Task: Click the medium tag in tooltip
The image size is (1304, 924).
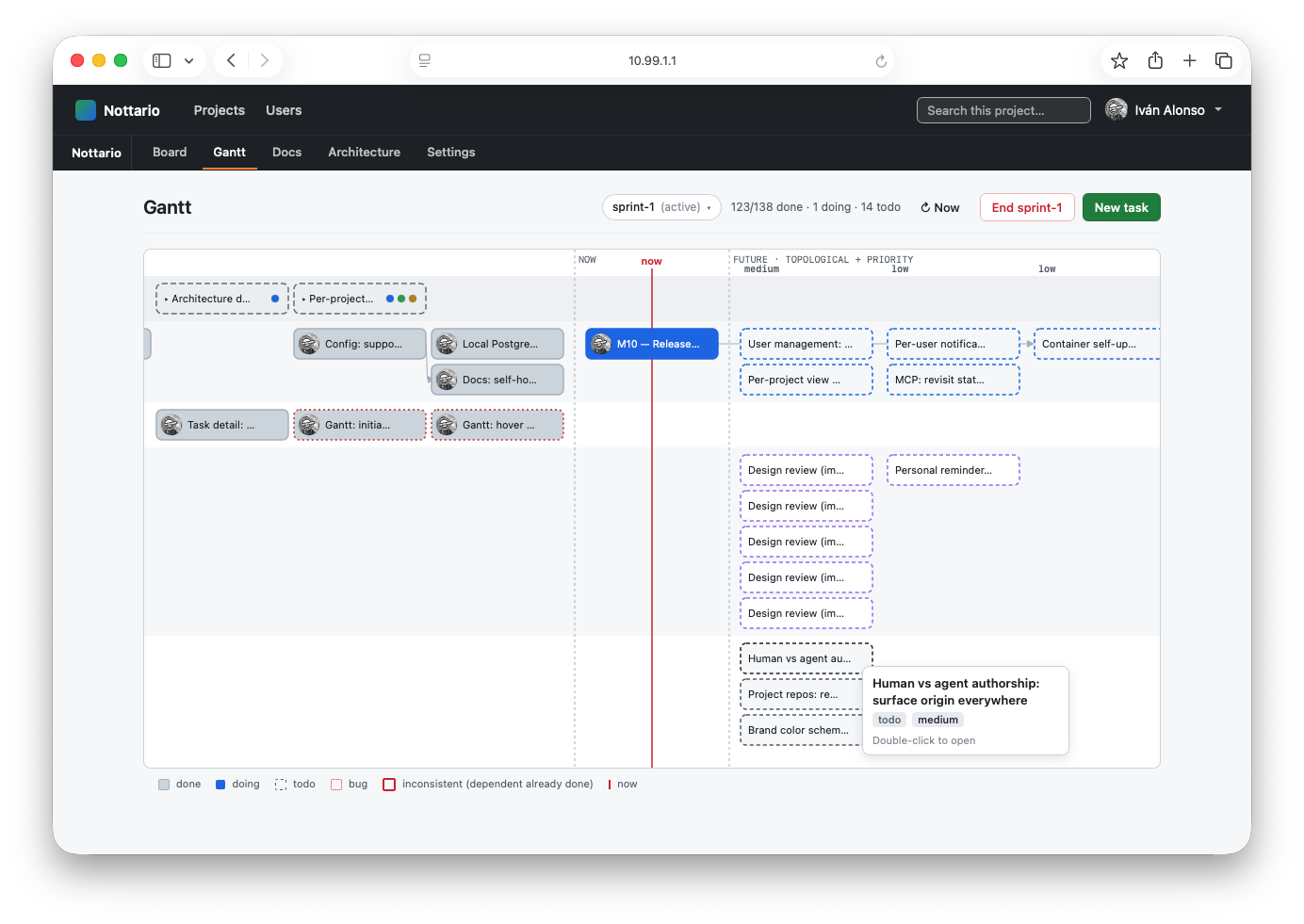Action: click(937, 720)
